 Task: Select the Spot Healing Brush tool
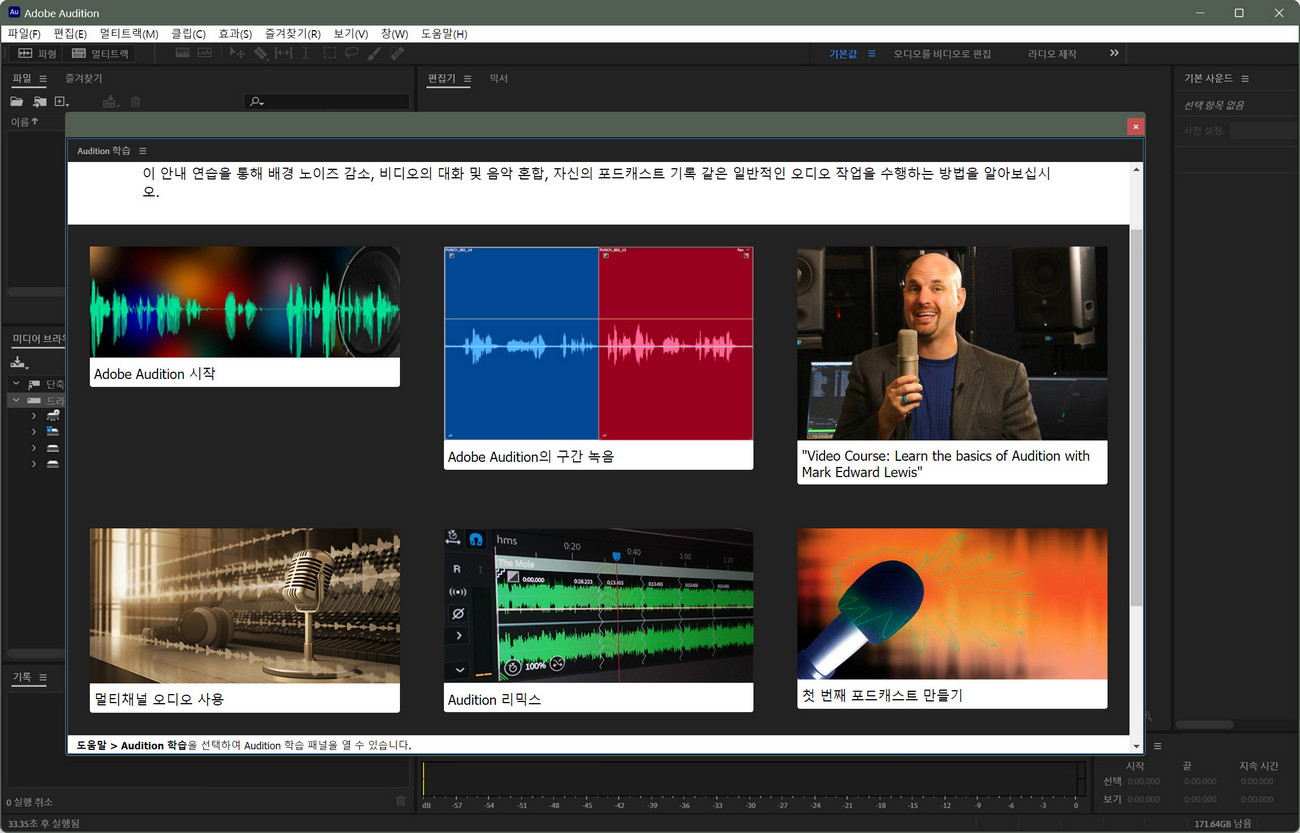click(397, 53)
